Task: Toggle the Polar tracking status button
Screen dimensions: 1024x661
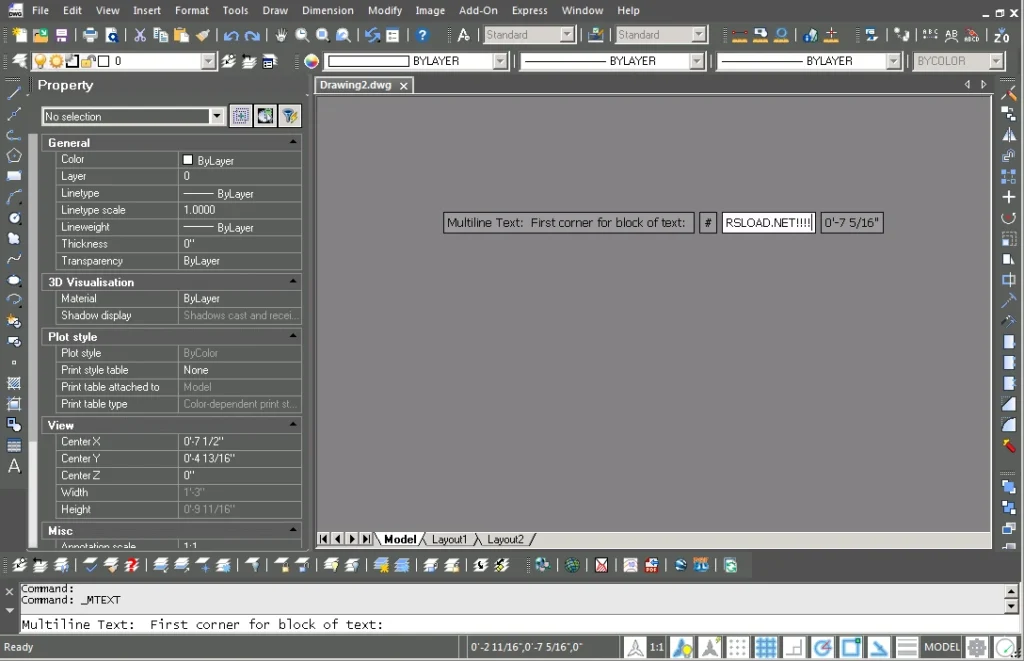Action: pos(822,648)
